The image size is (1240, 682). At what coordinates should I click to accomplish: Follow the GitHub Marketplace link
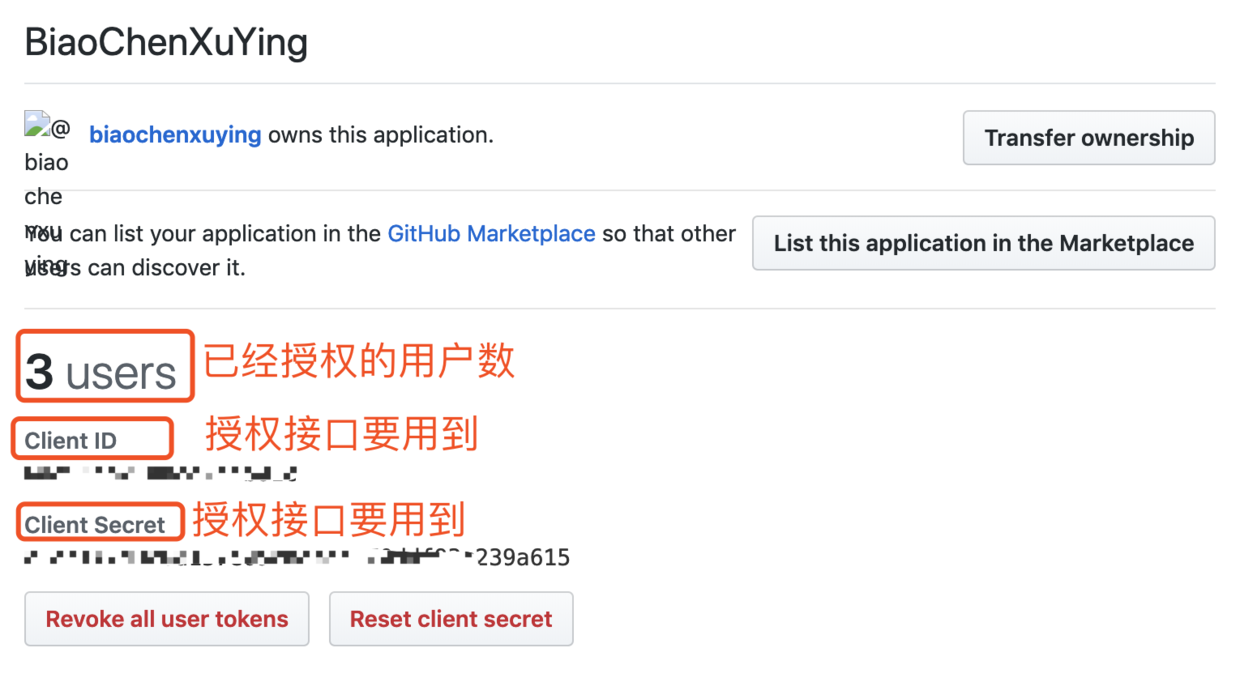491,234
